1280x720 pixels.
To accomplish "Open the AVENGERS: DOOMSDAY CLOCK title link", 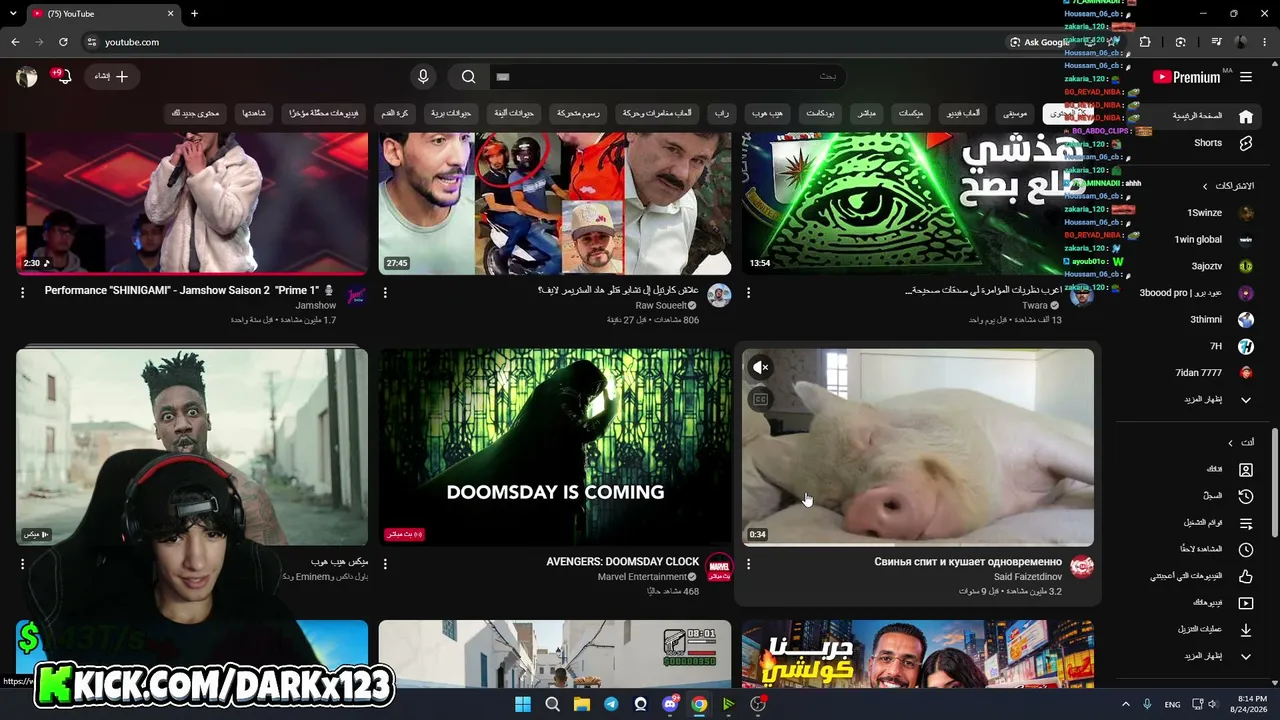I will pos(623,562).
